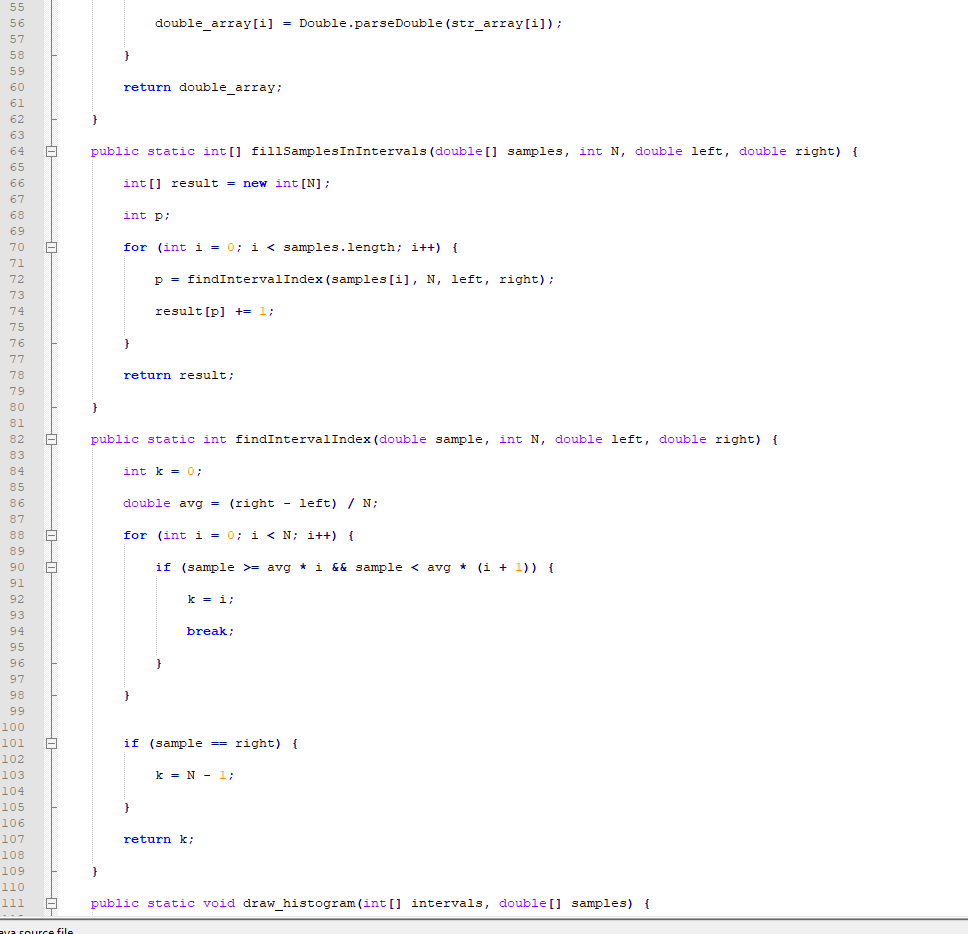Viewport: 968px width, 934px height.
Task: Collapse the if block fold on line 90
Action: point(52,567)
